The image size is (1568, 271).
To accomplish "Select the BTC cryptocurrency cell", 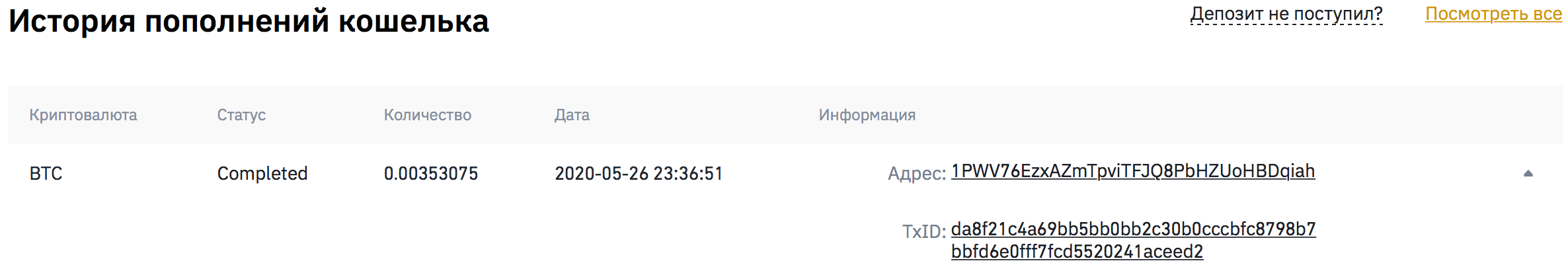I will point(46,173).
